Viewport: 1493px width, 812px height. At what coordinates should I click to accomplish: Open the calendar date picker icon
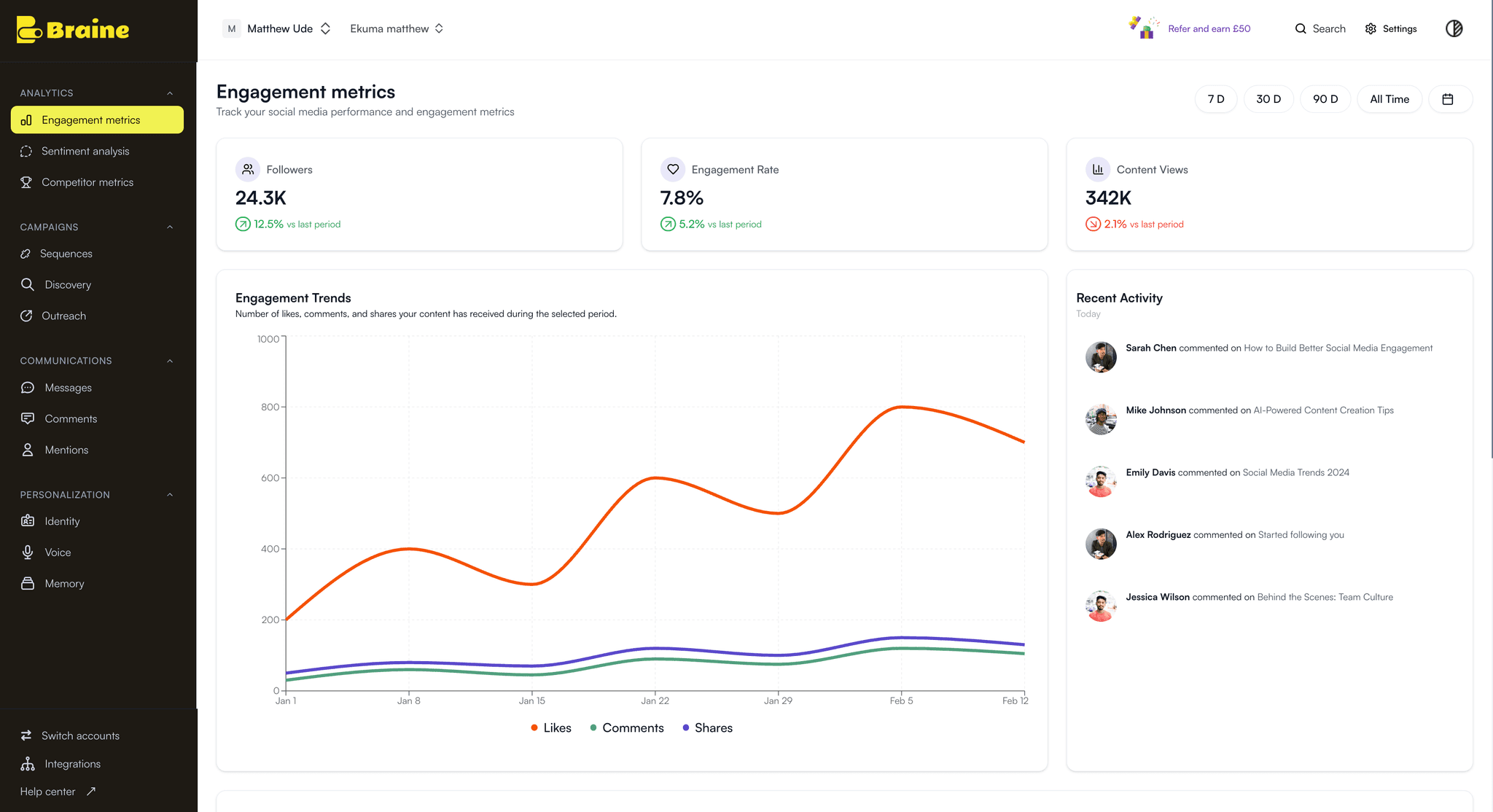tap(1448, 99)
